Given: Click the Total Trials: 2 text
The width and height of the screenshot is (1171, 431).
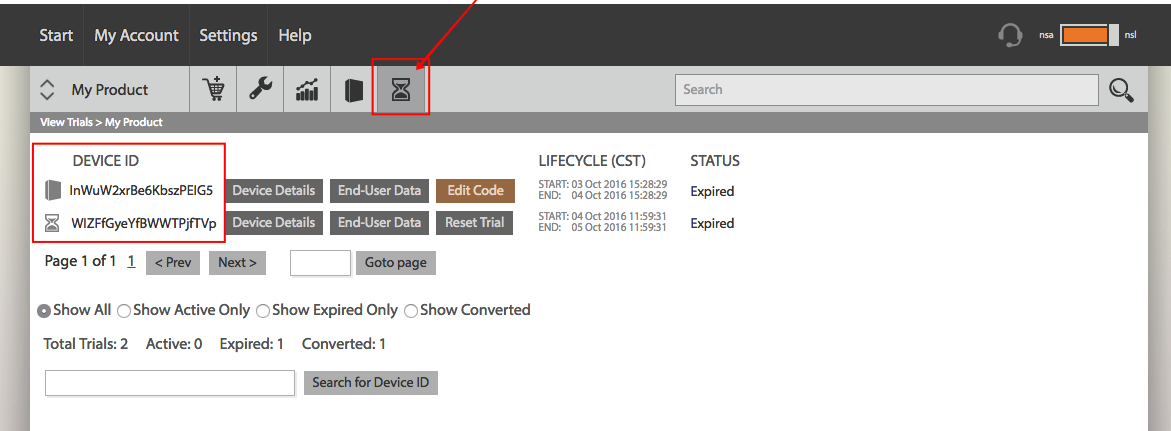Looking at the screenshot, I should tap(86, 344).
